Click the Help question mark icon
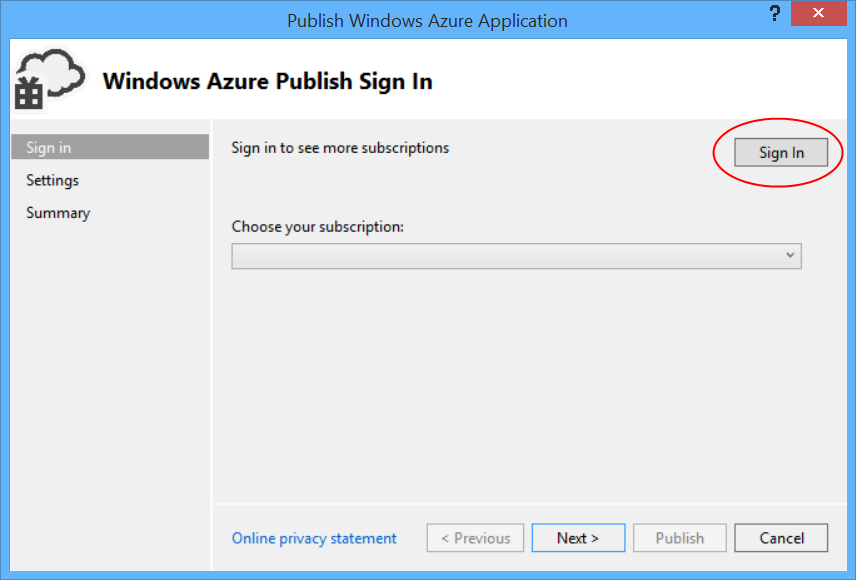This screenshot has width=856, height=580. click(x=774, y=13)
